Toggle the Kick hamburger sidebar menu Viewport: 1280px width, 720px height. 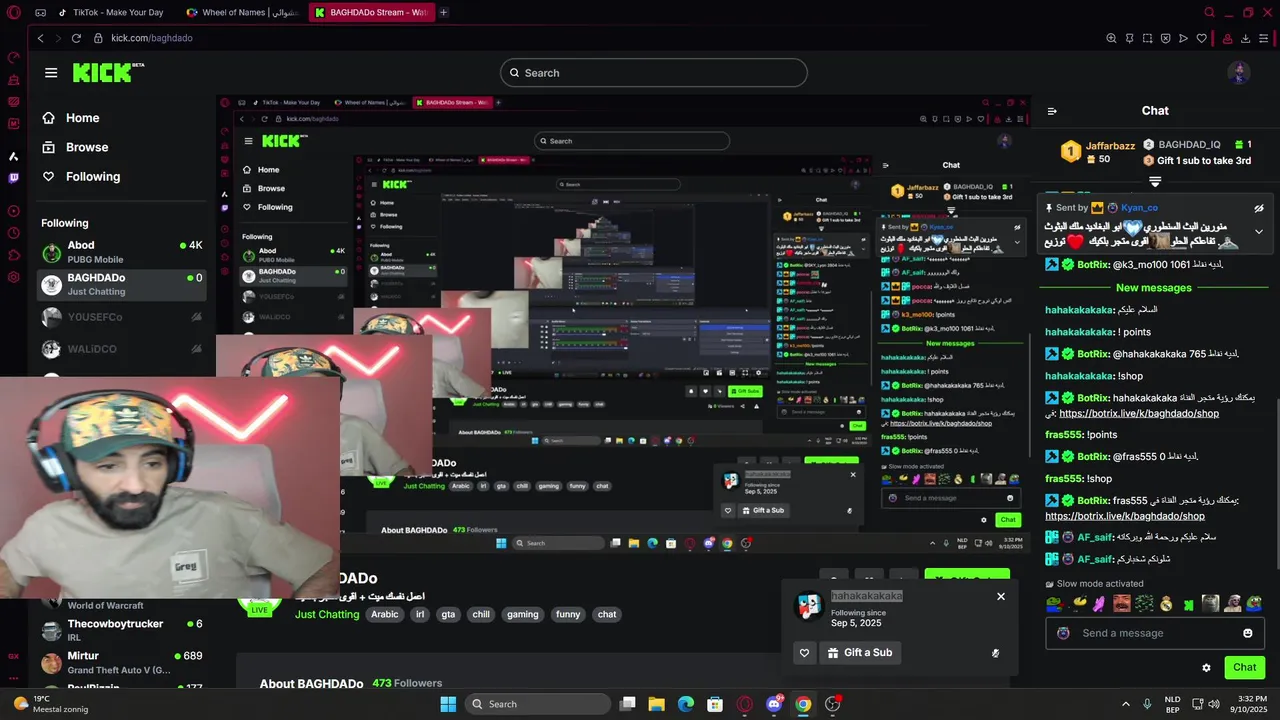pyautogui.click(x=51, y=73)
